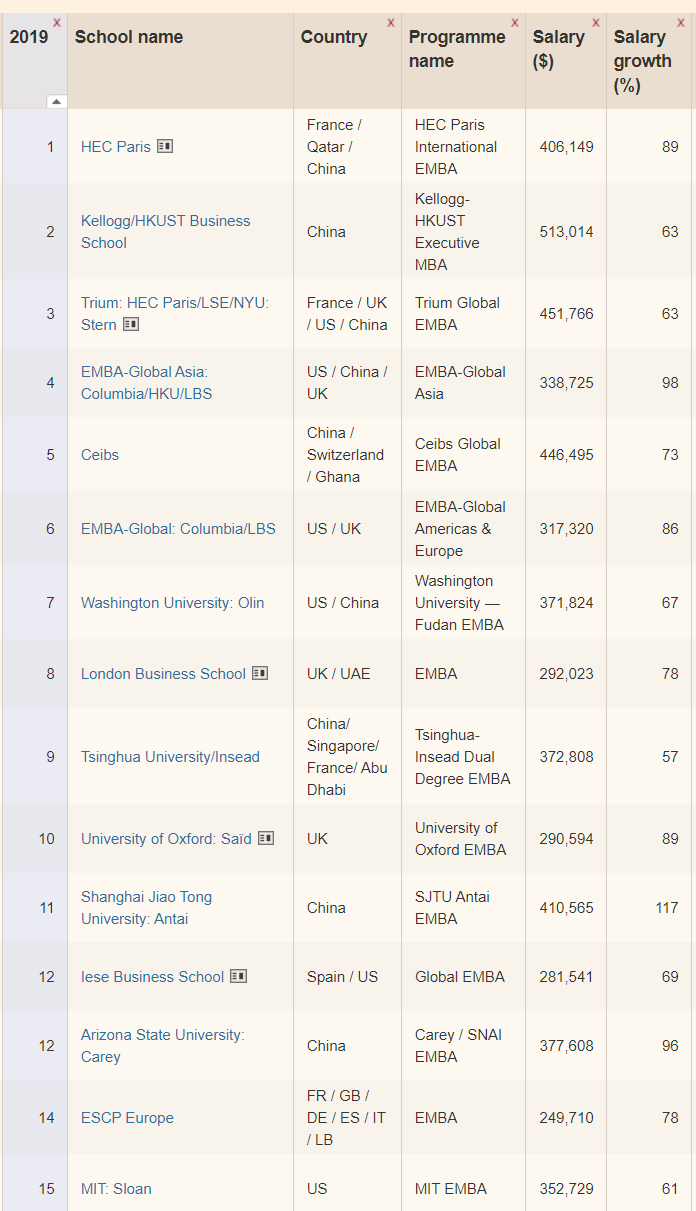Viewport: 696px width, 1211px height.
Task: Open EMBA-Global Asia: Columbia/HKU/LBS link
Action: pyautogui.click(x=147, y=382)
